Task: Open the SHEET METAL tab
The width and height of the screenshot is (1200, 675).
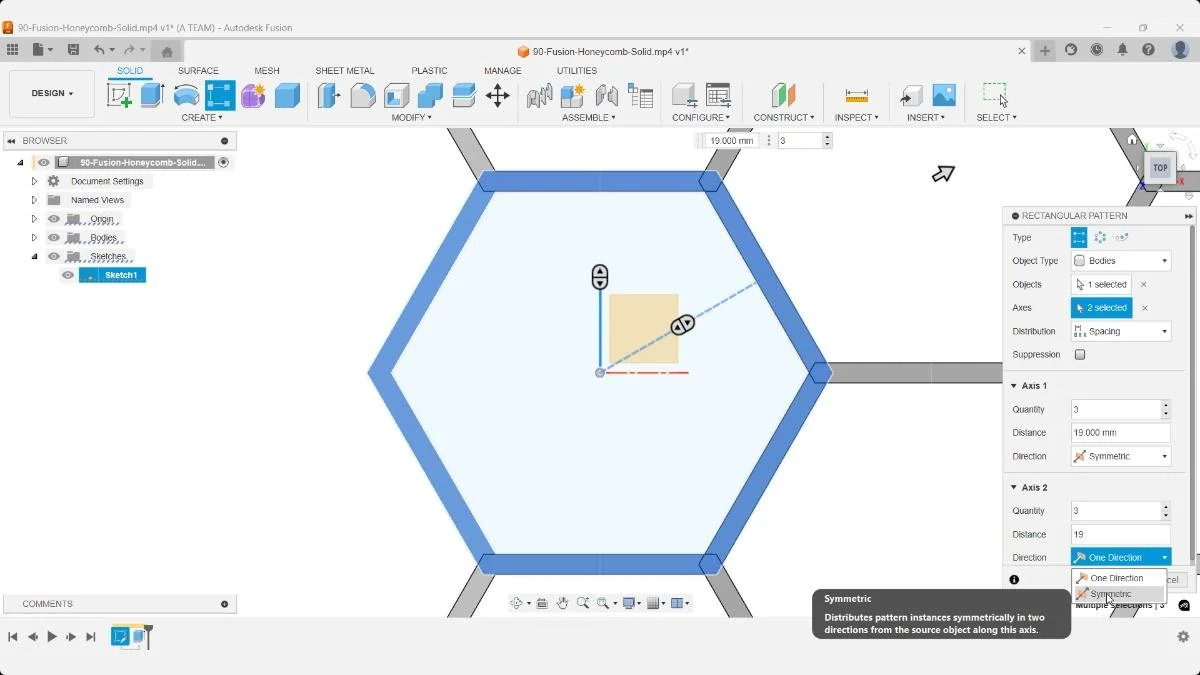Action: (x=345, y=70)
